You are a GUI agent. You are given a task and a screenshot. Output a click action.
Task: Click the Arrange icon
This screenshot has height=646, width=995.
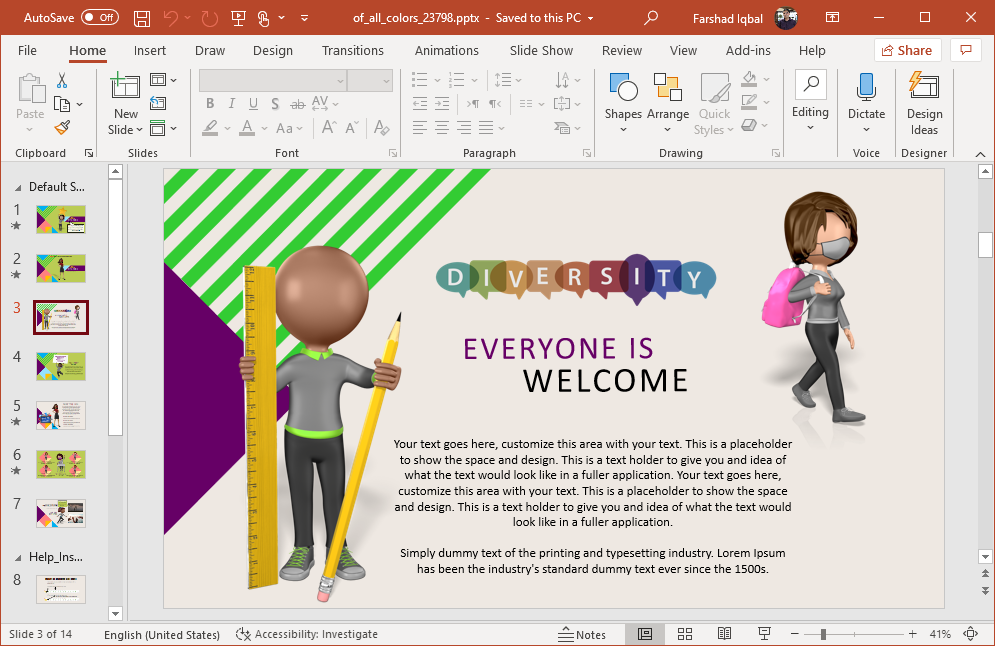[667, 97]
